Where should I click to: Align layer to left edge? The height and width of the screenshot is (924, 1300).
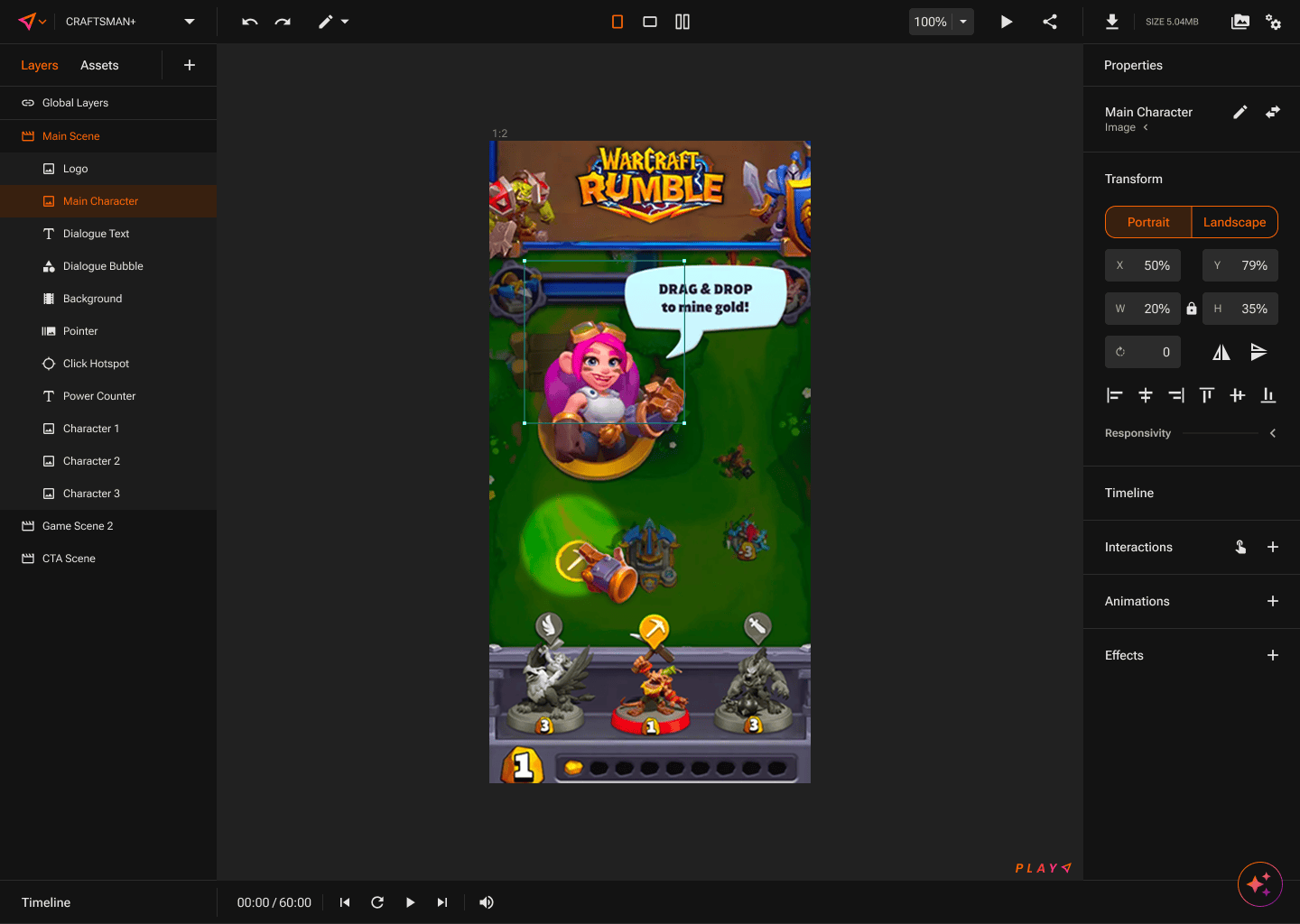point(1115,395)
